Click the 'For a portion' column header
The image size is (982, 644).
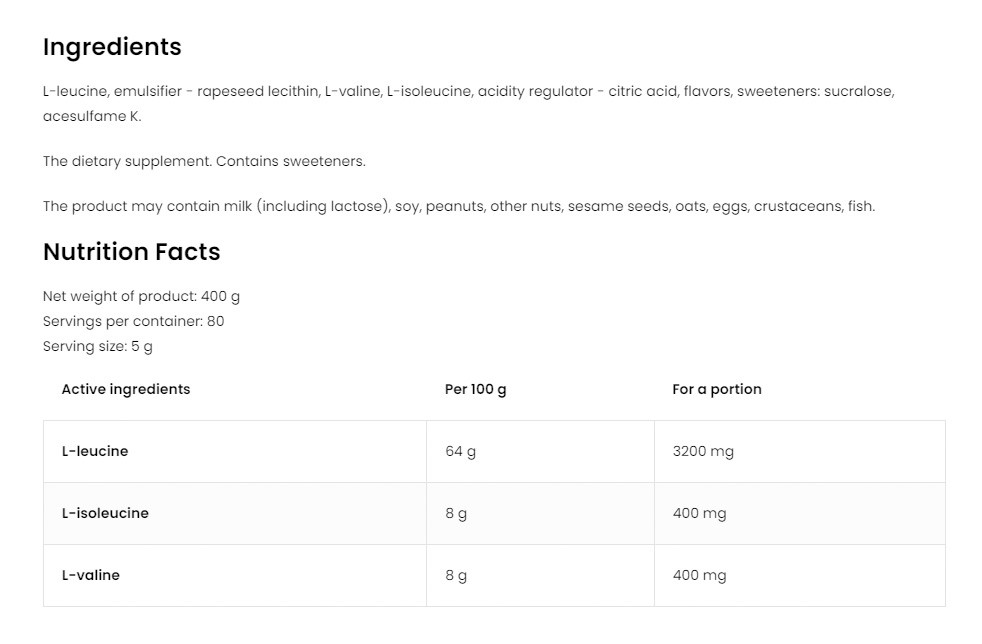(716, 389)
